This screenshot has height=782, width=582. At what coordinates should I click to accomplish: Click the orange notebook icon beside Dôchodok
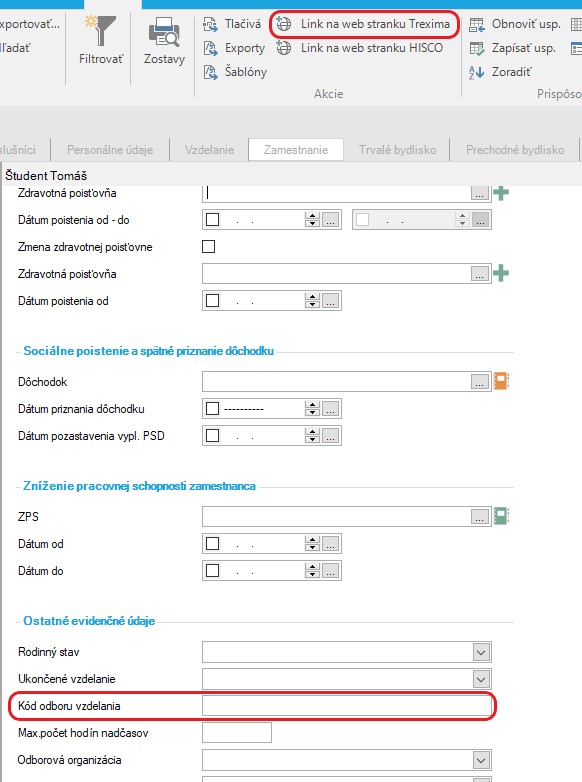501,381
